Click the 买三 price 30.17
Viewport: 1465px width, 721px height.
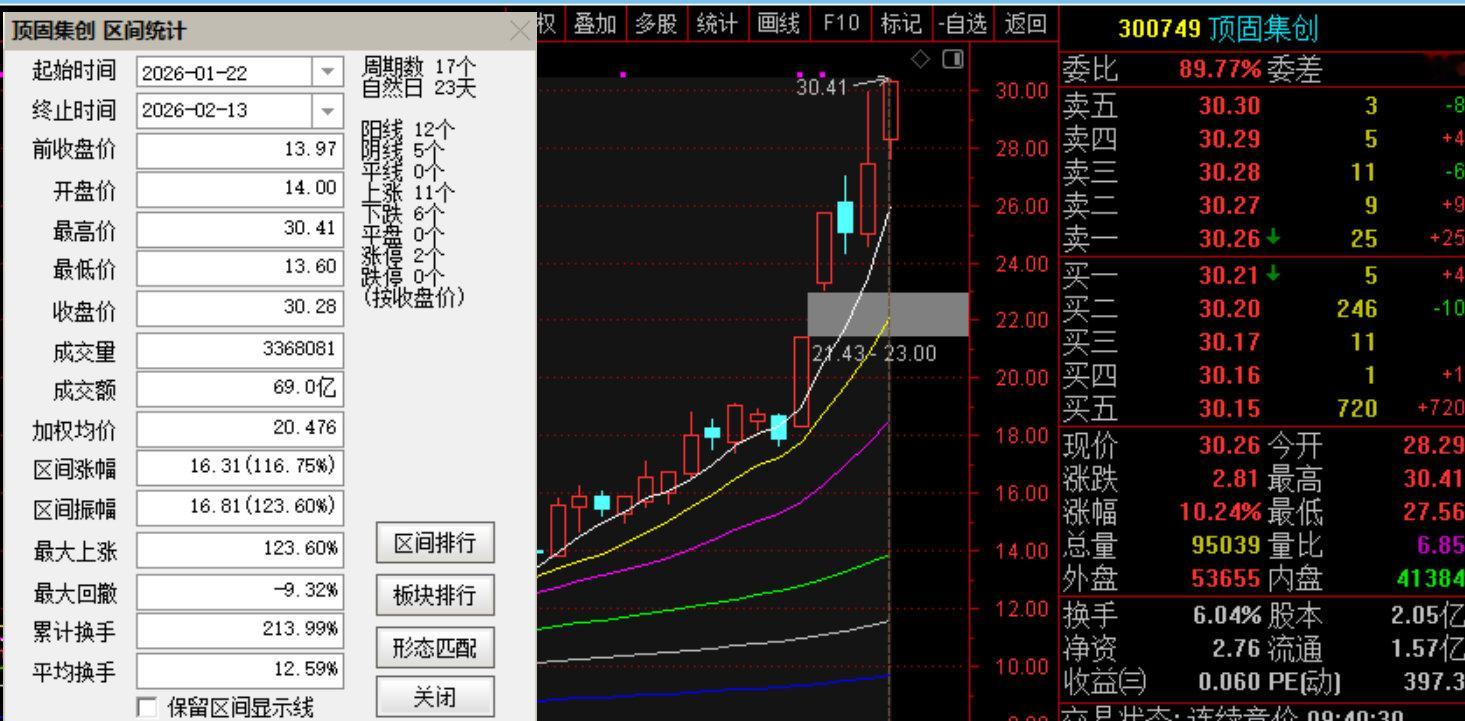click(1230, 342)
